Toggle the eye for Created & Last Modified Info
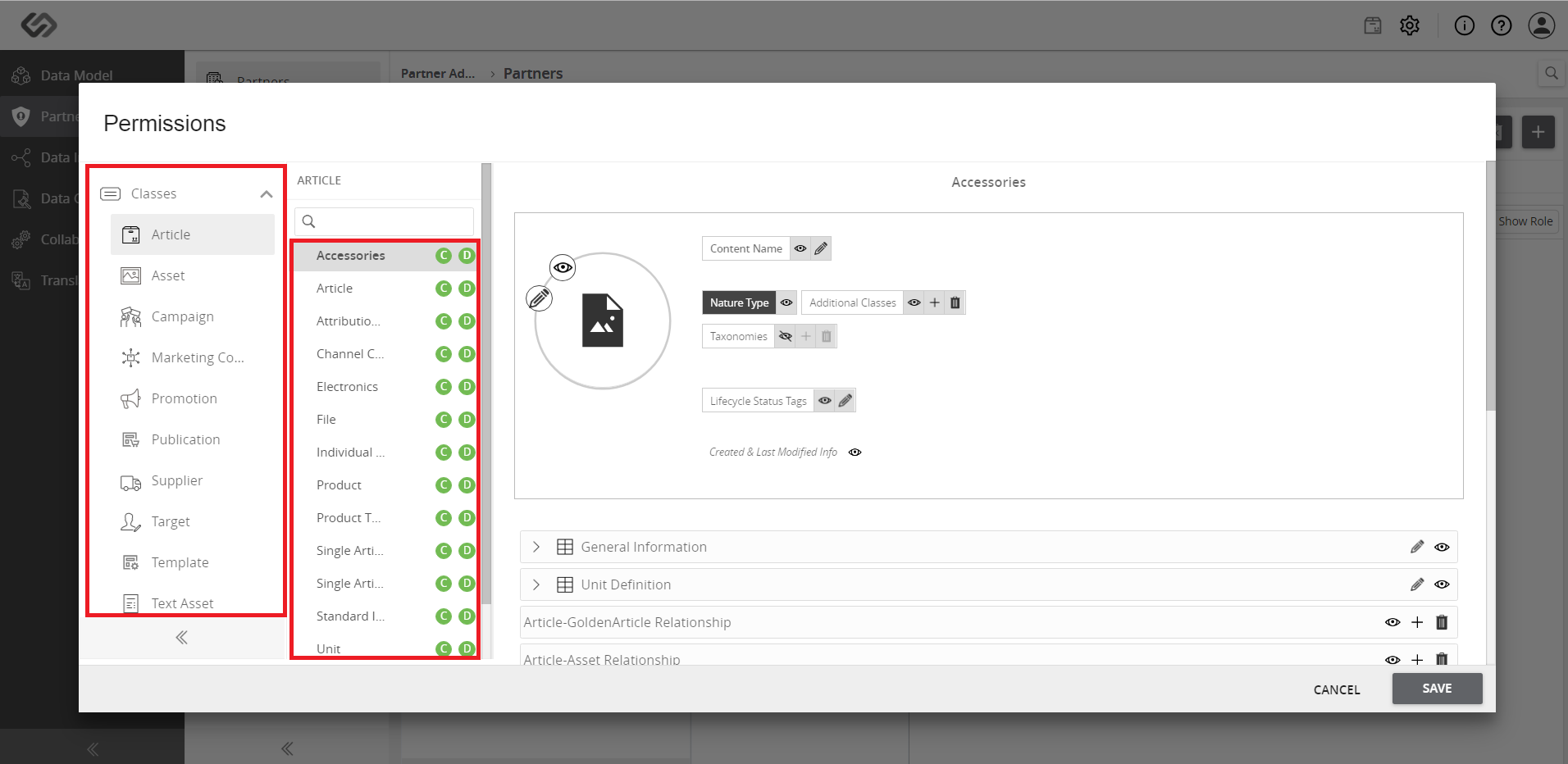 click(x=855, y=452)
